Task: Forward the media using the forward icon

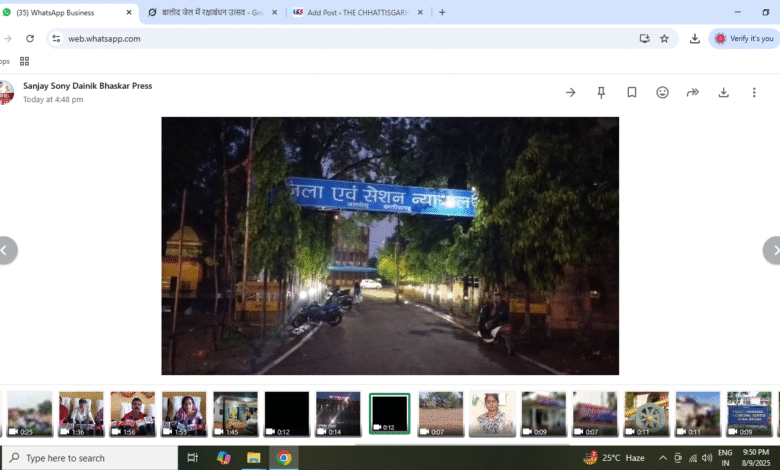Action: click(692, 92)
